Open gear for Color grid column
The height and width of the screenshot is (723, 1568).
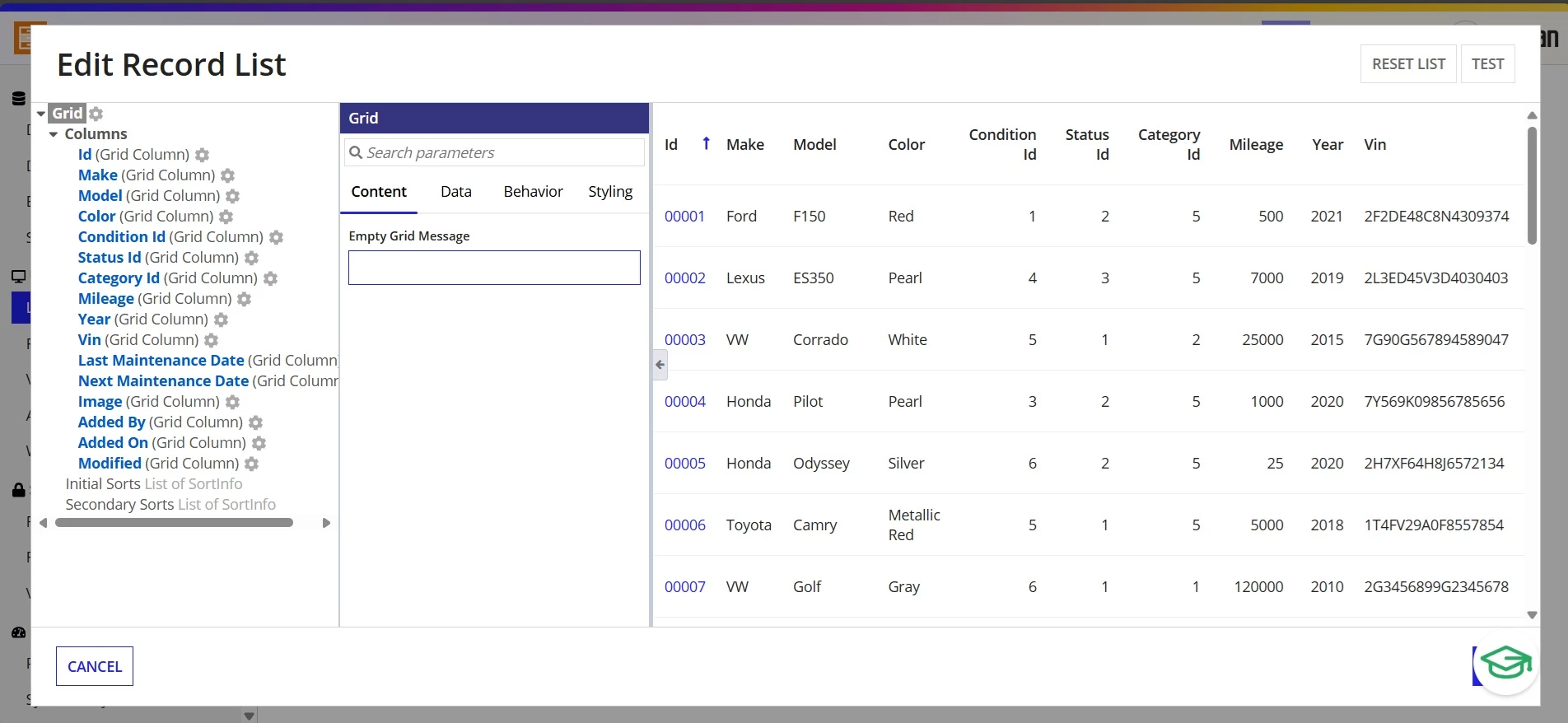(x=226, y=217)
